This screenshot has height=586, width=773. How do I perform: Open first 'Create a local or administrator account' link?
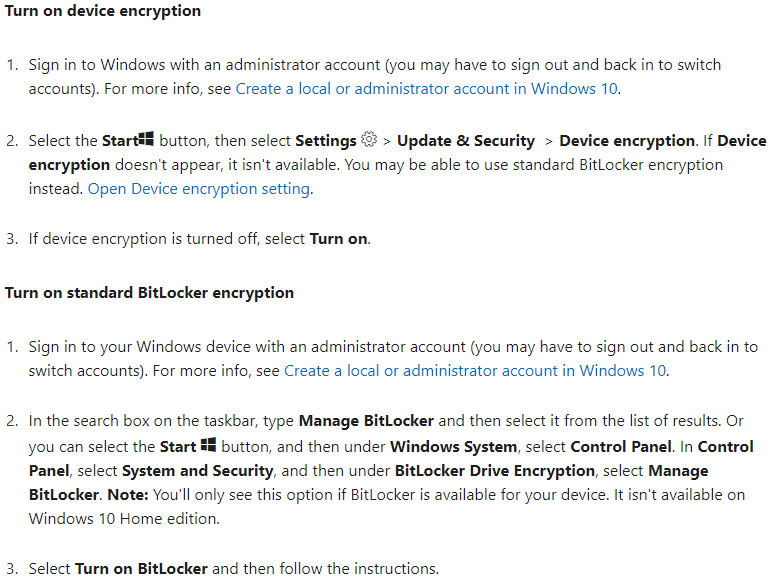pyautogui.click(x=426, y=89)
